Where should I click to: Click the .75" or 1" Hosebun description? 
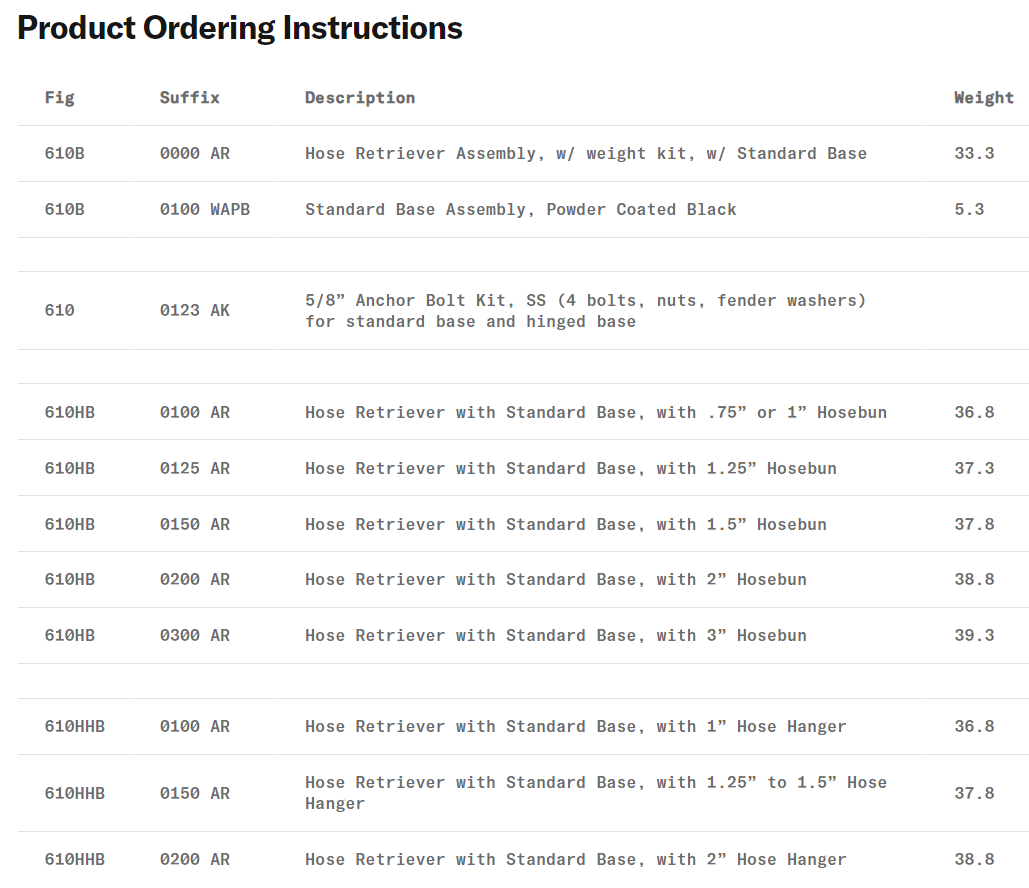595,413
